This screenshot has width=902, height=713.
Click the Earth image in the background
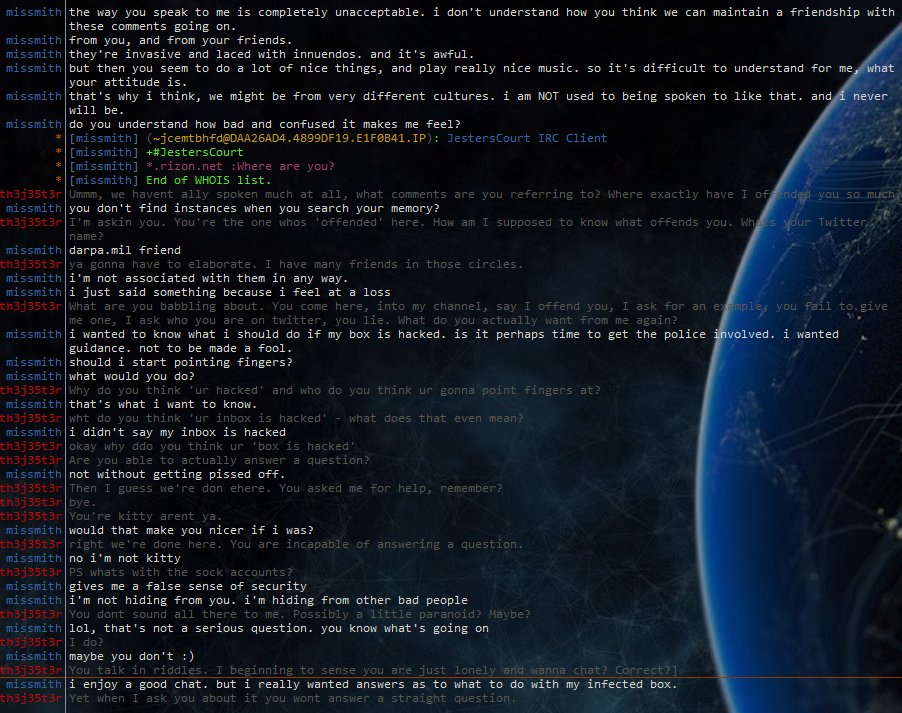tap(820, 300)
